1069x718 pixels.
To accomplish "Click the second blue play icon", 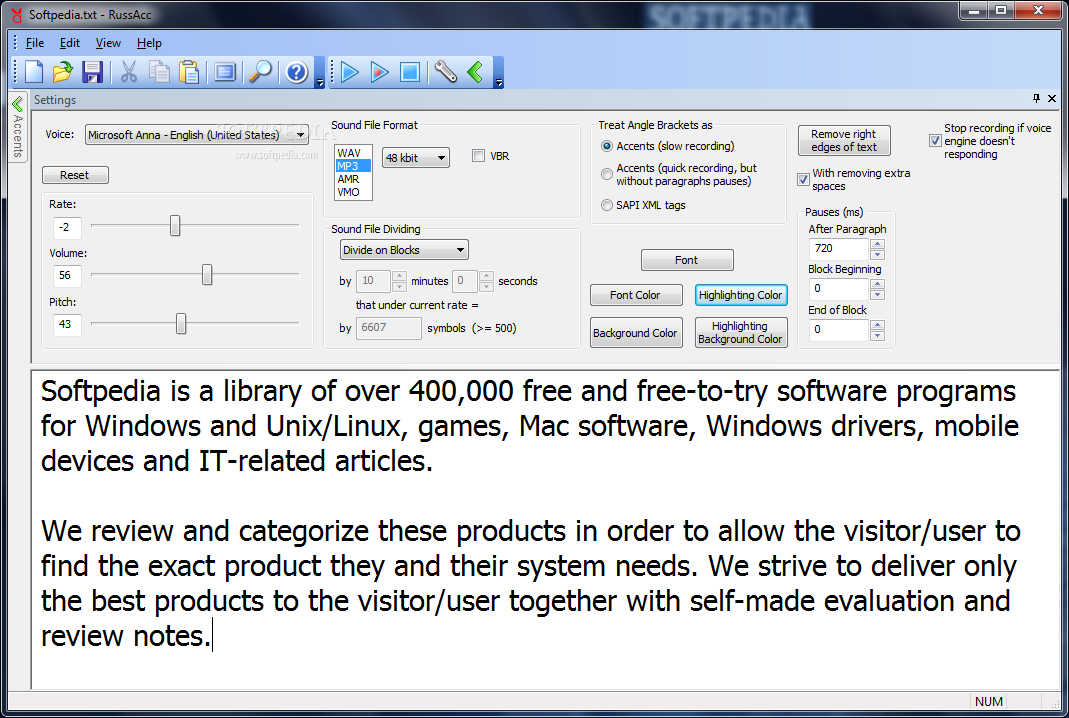I will (380, 72).
